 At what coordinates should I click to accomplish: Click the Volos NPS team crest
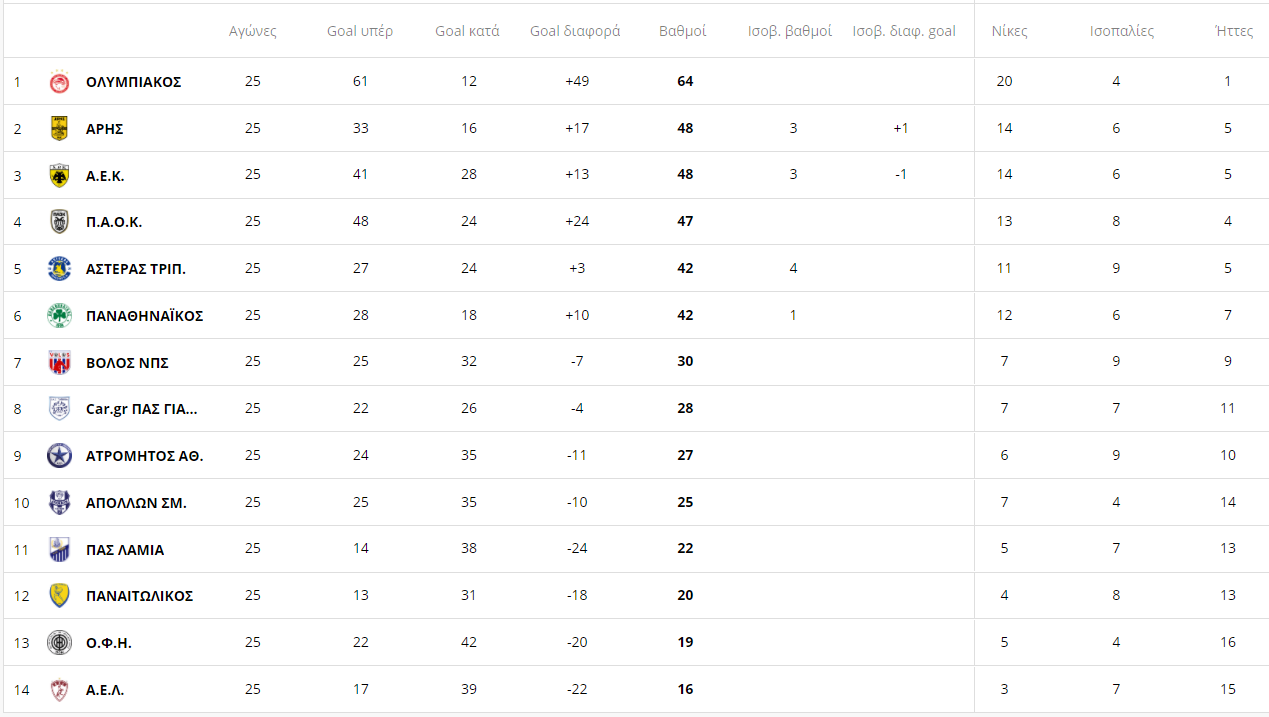click(x=60, y=362)
